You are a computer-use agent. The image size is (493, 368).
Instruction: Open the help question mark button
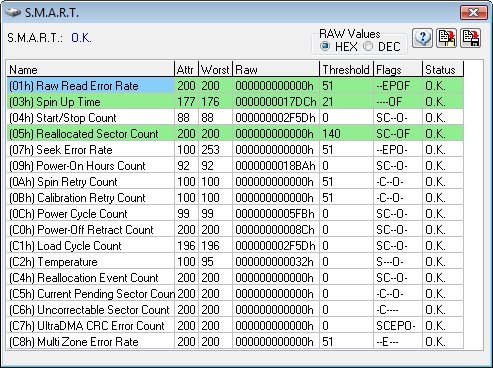422,38
